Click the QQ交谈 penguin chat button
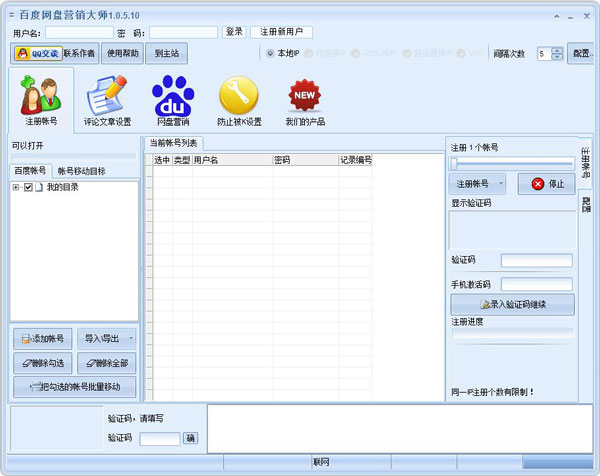Image resolution: width=600 pixels, height=476 pixels. tap(38, 53)
